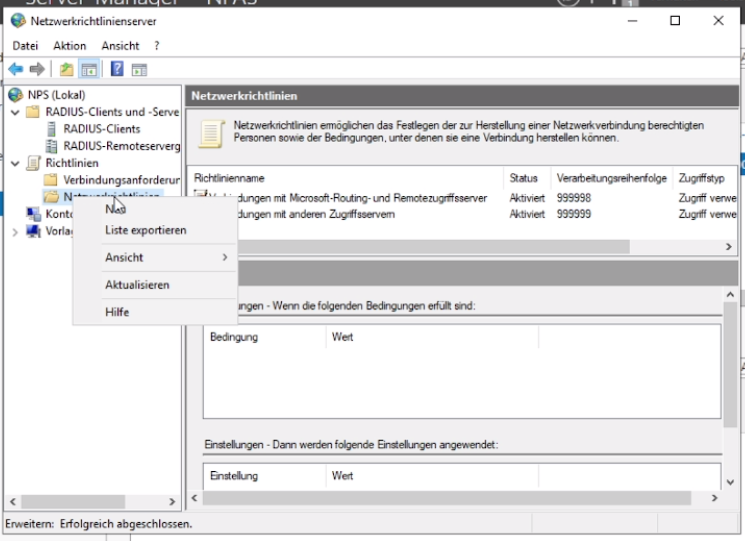745x541 pixels.
Task: Select the RADIUS-Clients tree item
Action: pyautogui.click(x=102, y=129)
